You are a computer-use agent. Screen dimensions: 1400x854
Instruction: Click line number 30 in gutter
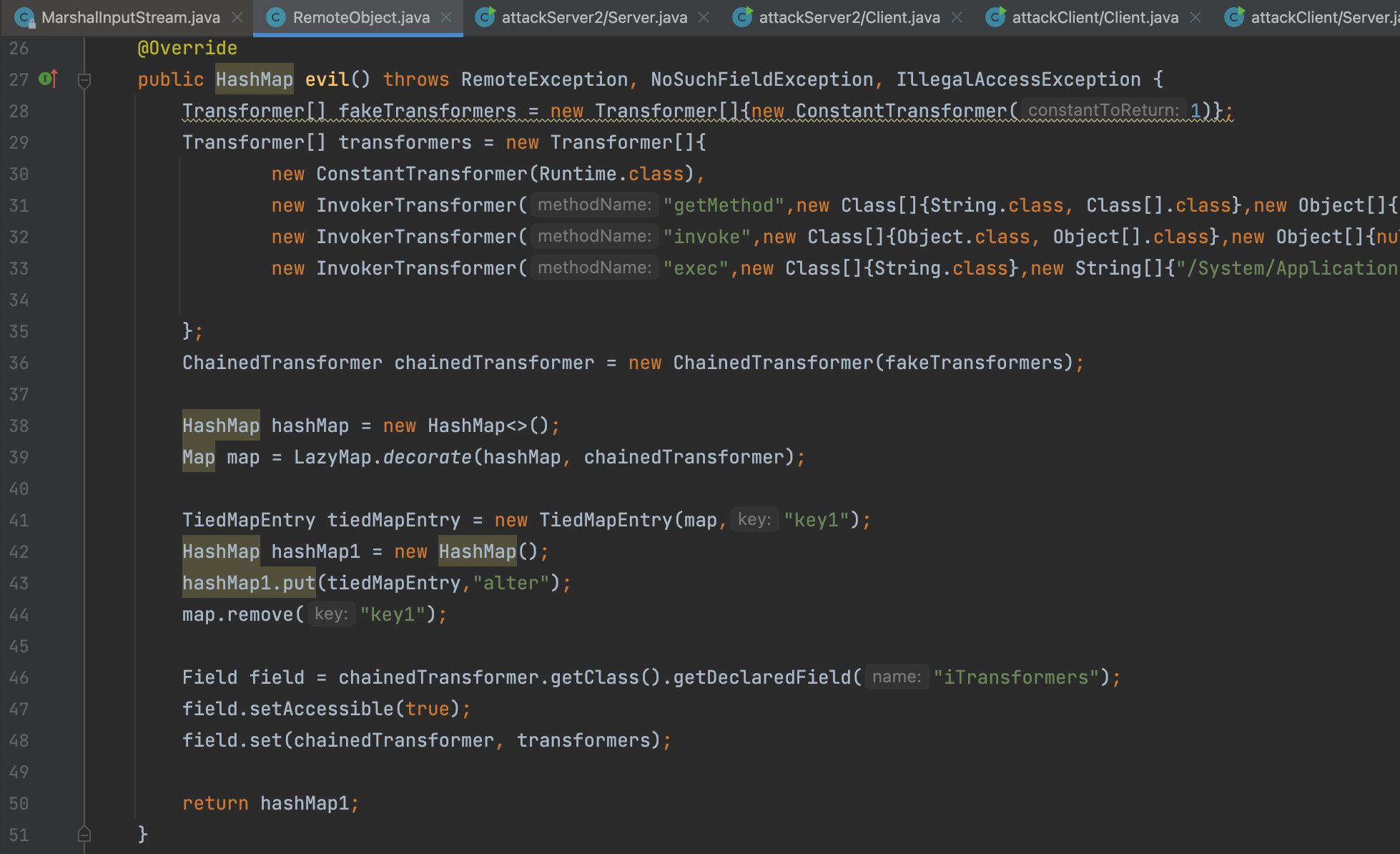tap(19, 174)
